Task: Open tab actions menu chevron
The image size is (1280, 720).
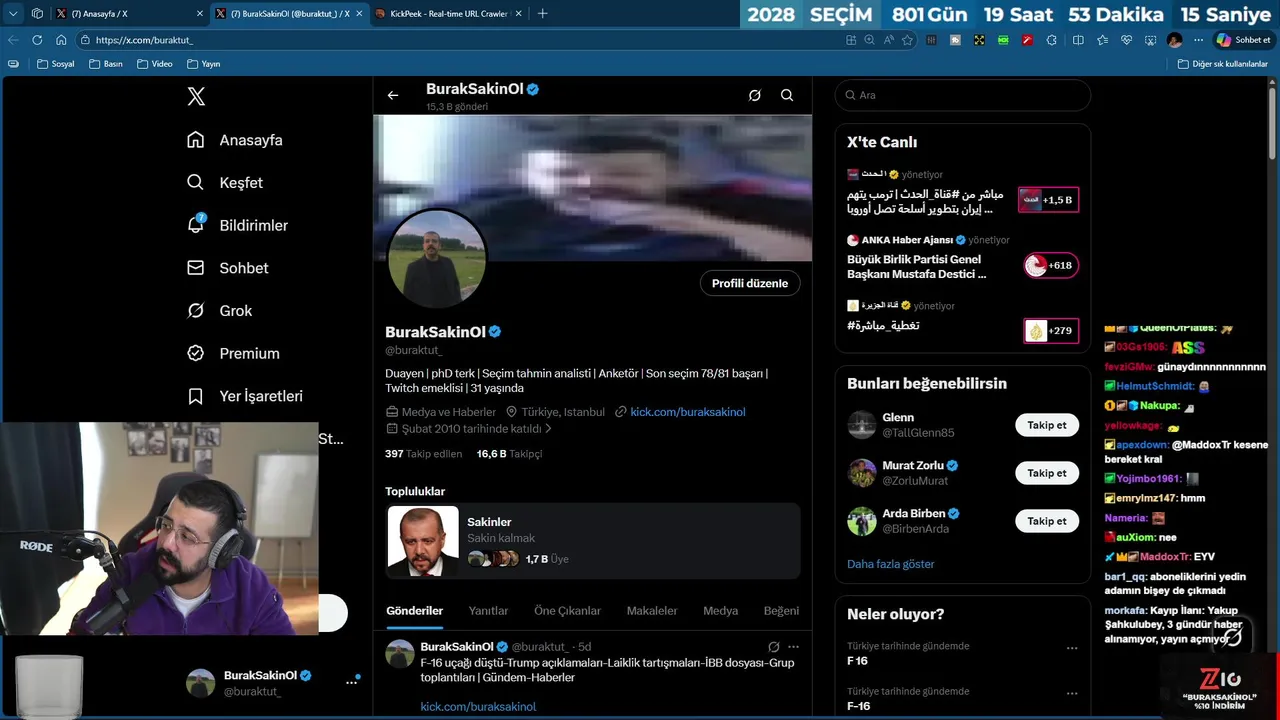Action: [x=14, y=14]
